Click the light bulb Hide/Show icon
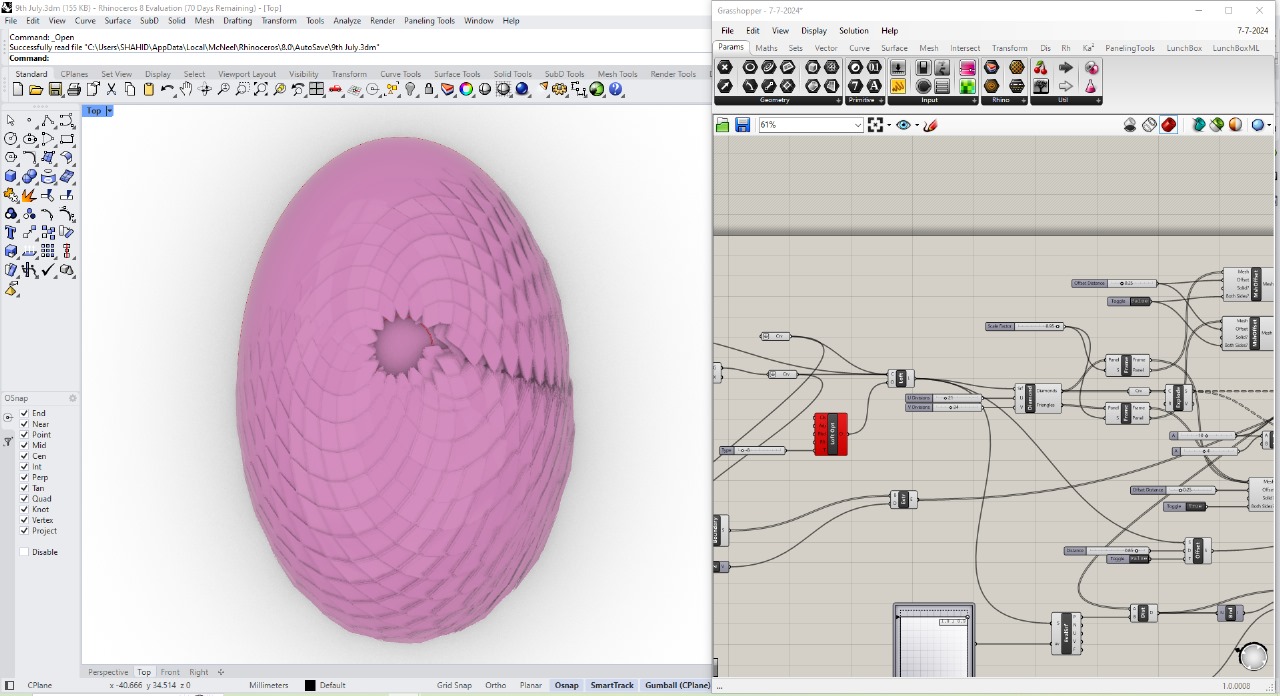The image size is (1280, 696). coord(410,90)
